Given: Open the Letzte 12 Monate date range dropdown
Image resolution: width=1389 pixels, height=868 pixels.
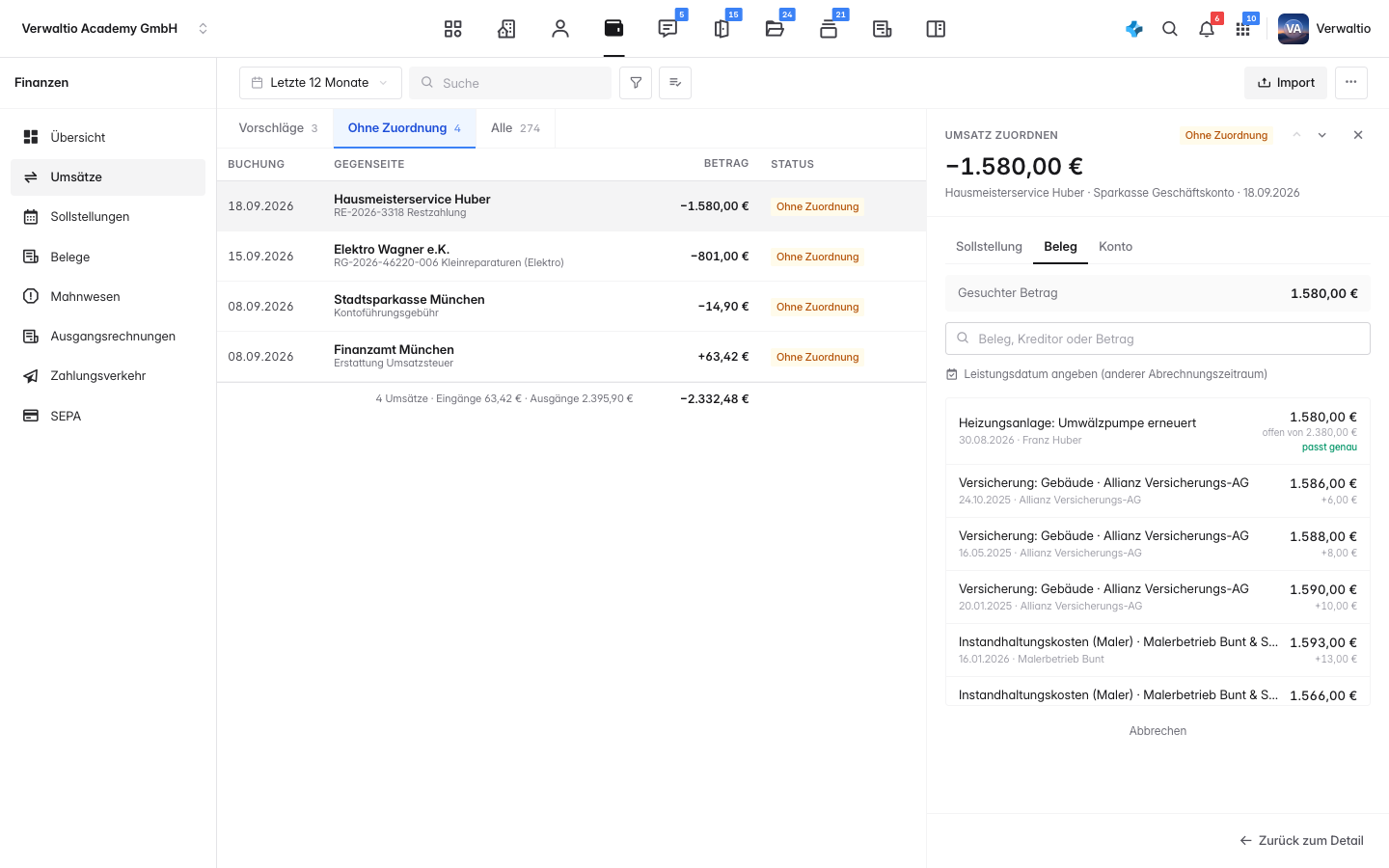Looking at the screenshot, I should [320, 83].
